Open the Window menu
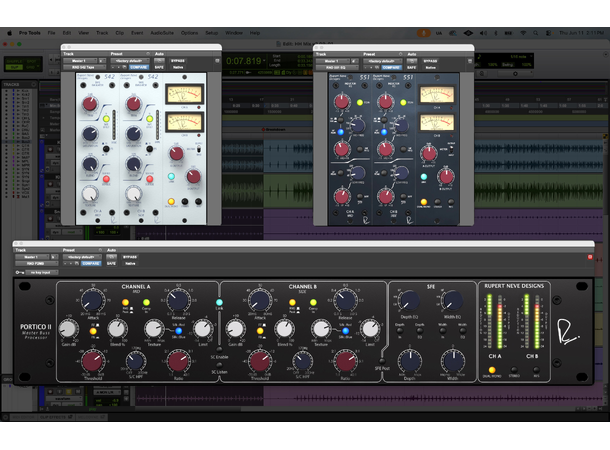Screen dimensions: 610x450 (234, 33)
